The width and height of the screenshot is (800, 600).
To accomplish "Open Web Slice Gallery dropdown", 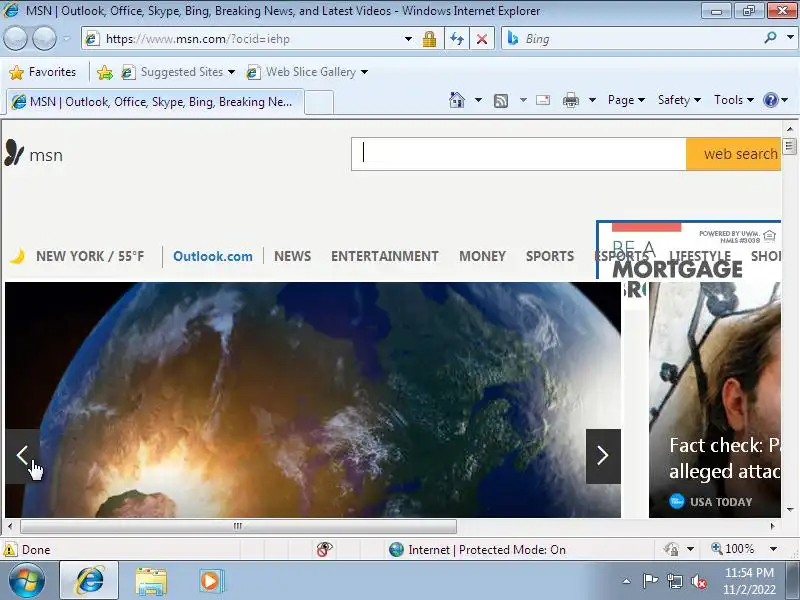I will tap(364, 72).
